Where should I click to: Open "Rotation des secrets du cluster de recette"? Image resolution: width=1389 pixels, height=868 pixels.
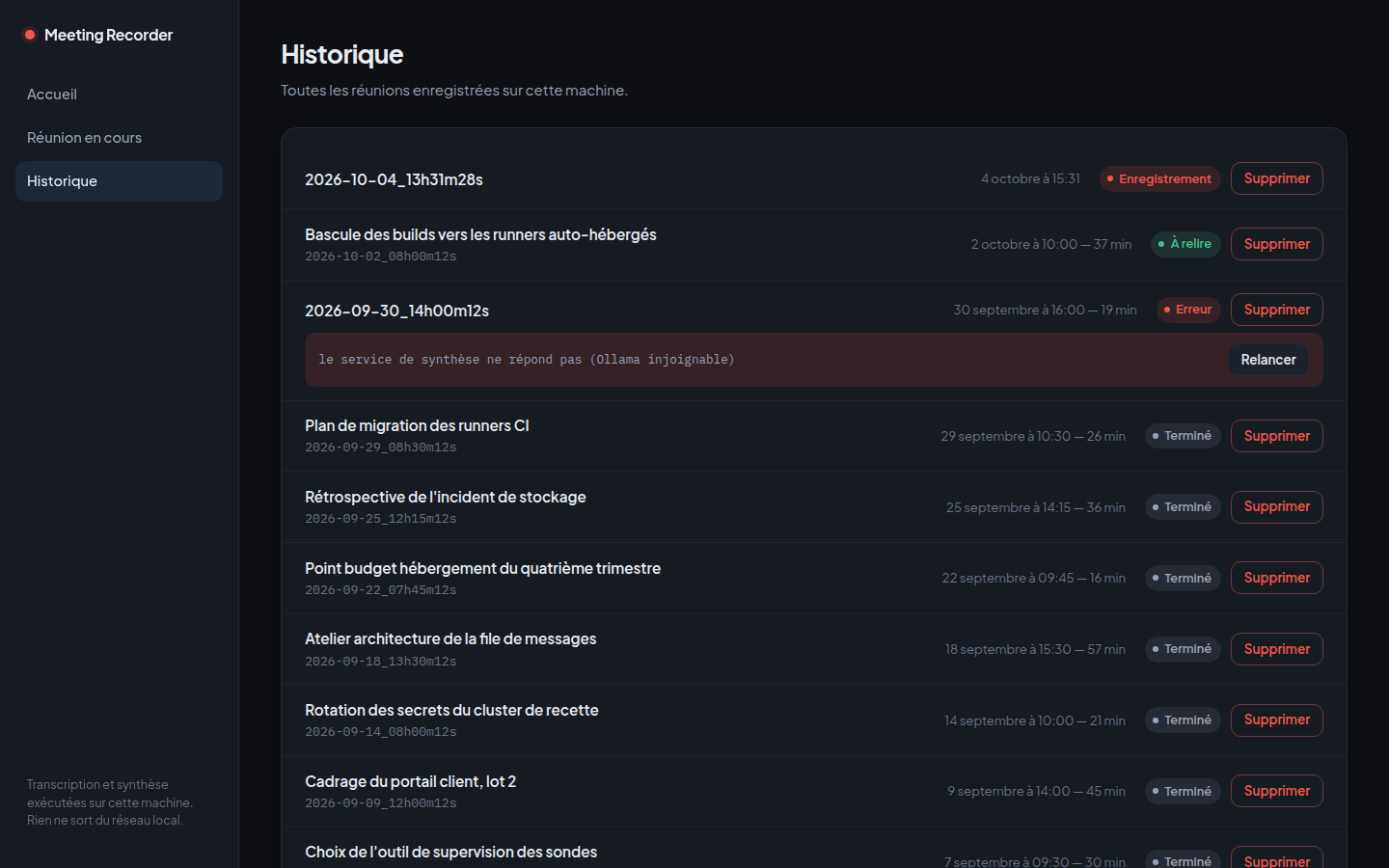(451, 710)
